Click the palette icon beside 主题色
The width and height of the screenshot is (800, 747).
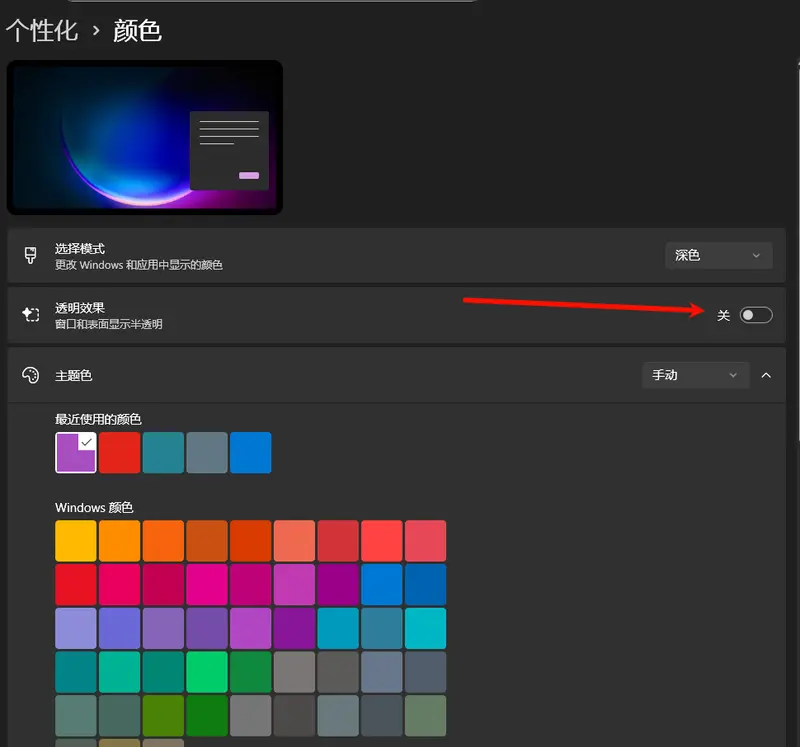coord(32,375)
